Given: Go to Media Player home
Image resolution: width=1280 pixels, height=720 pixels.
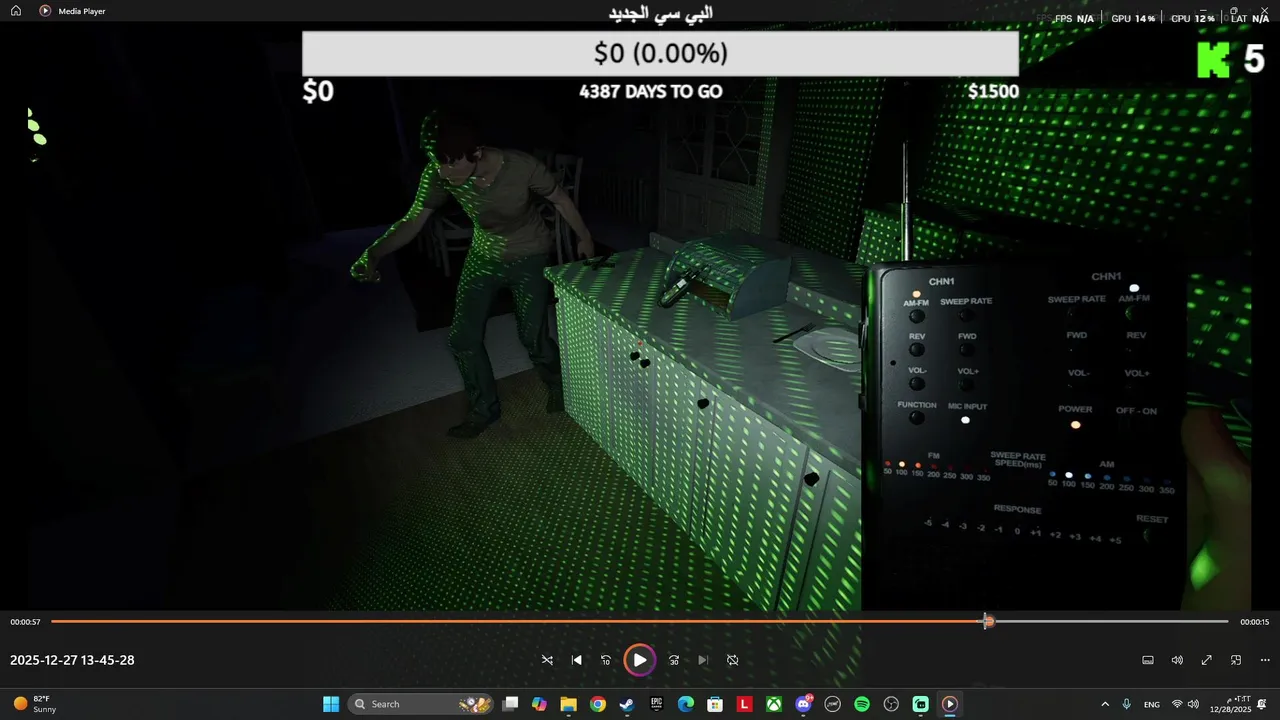Looking at the screenshot, I should coord(16,11).
